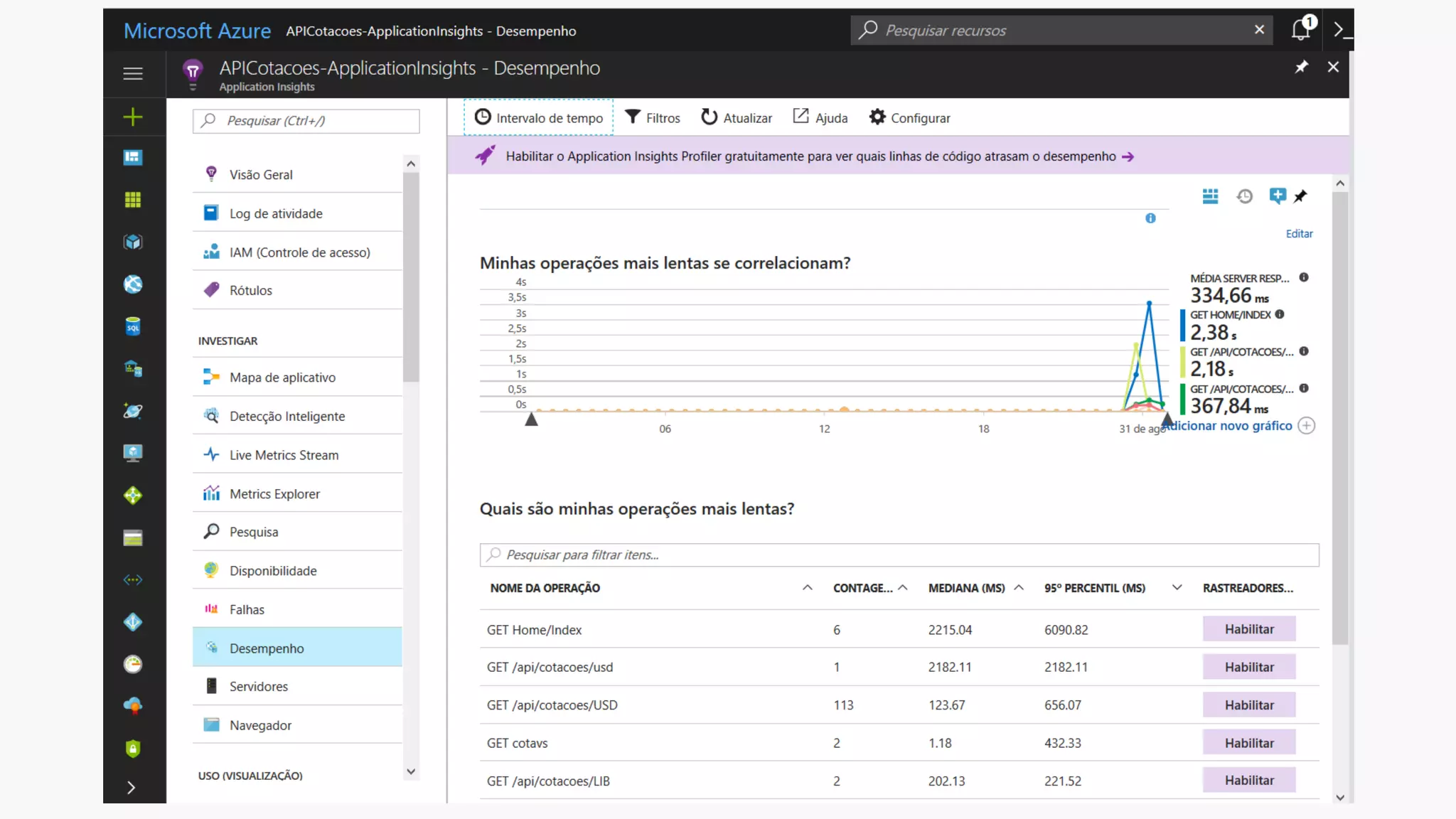Open Servidores menu item
The image size is (1456, 819).
tap(297, 686)
